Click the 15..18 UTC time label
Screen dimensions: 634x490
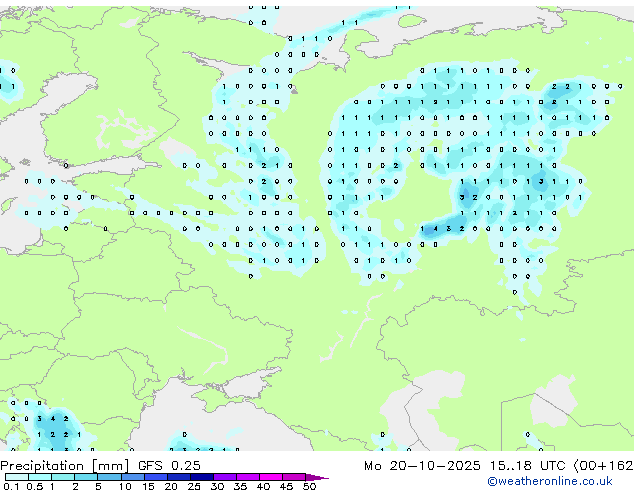tap(527, 466)
